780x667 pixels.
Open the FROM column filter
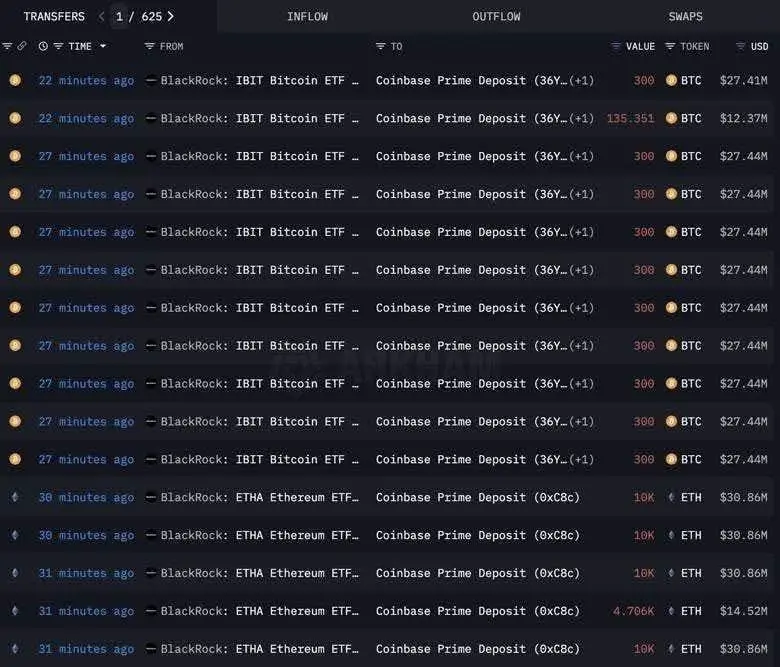tap(149, 46)
